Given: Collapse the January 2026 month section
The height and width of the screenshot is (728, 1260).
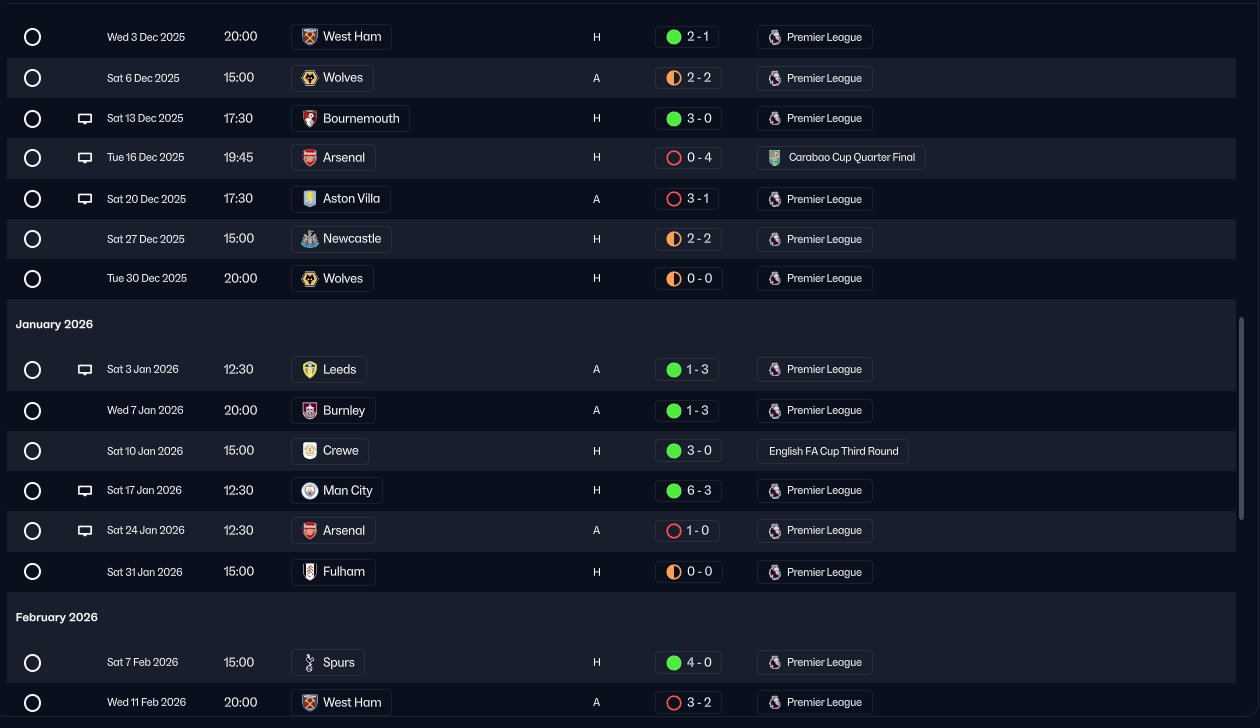Looking at the screenshot, I should (x=54, y=325).
